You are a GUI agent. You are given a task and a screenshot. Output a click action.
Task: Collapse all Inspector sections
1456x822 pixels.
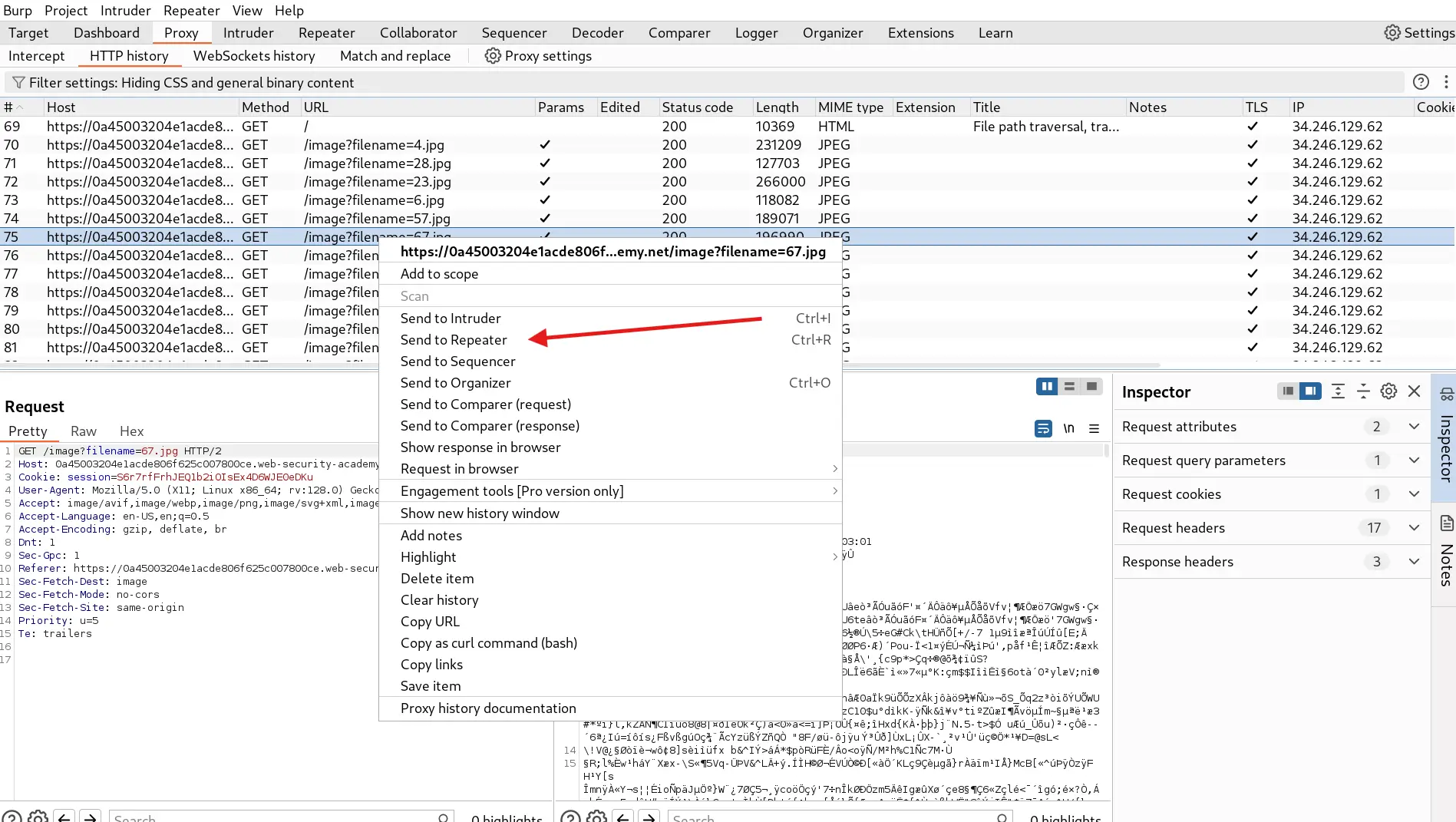[x=1363, y=391]
